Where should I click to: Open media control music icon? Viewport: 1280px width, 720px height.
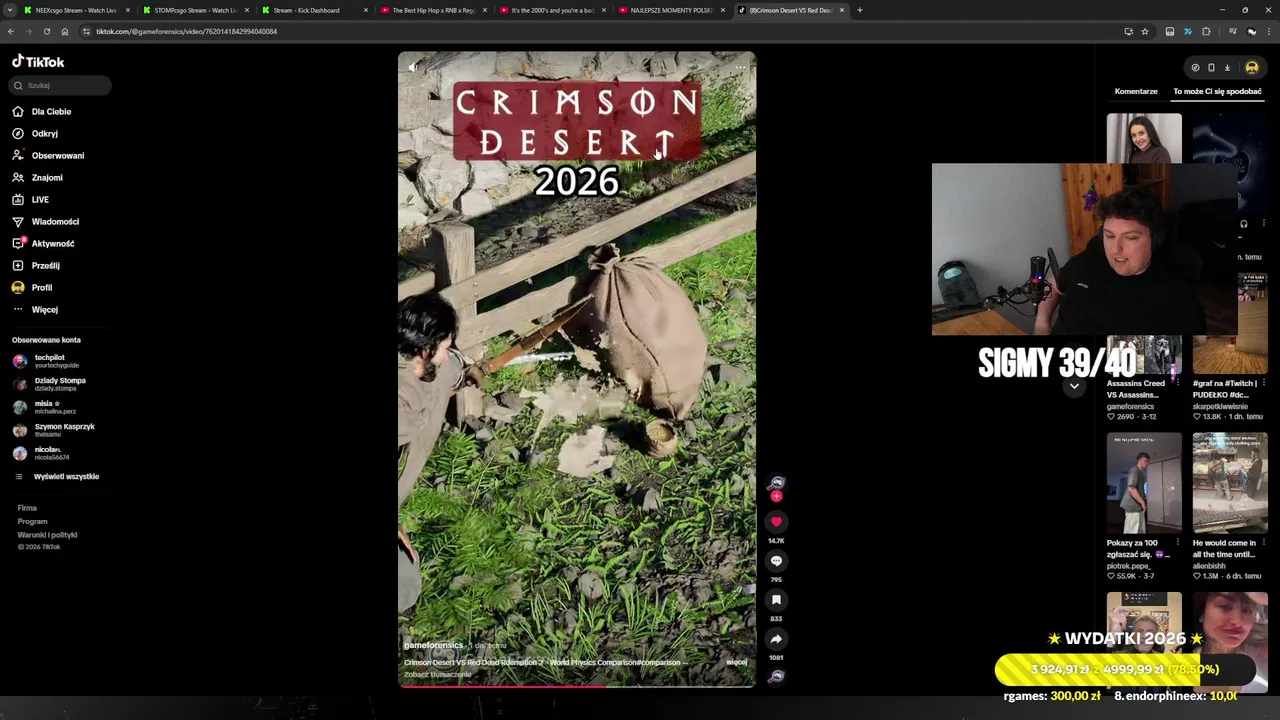point(1232,31)
